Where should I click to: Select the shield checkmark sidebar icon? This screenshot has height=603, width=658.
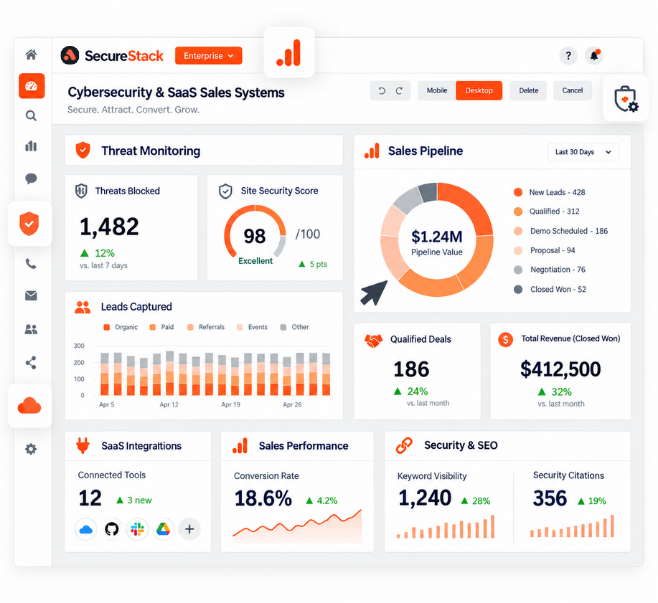point(29,224)
